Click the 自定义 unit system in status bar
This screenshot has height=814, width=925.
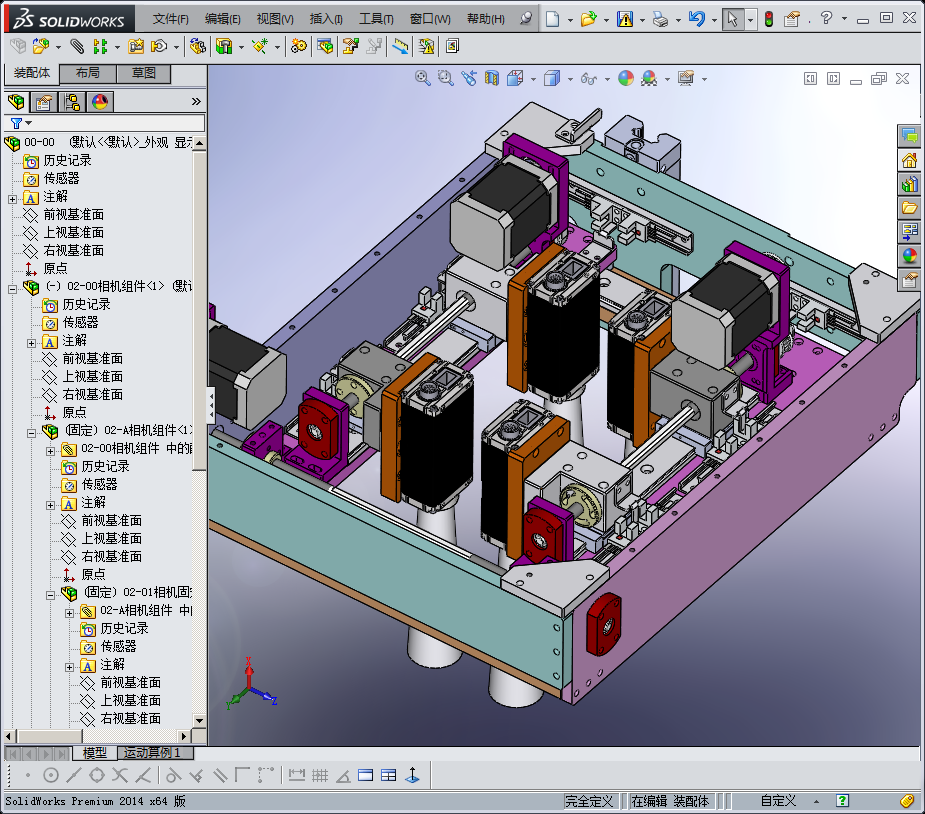778,801
